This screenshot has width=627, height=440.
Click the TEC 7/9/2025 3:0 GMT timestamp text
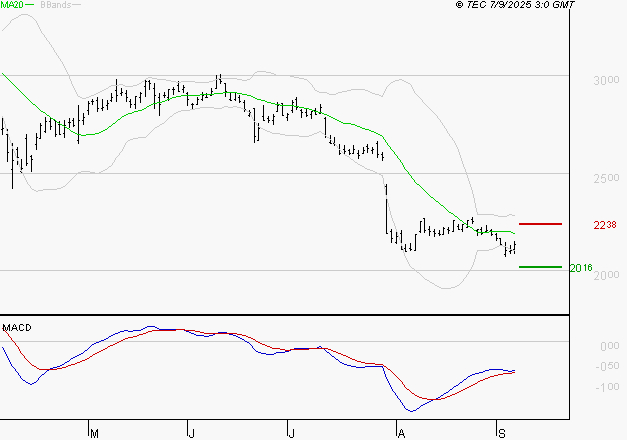pyautogui.click(x=515, y=5)
